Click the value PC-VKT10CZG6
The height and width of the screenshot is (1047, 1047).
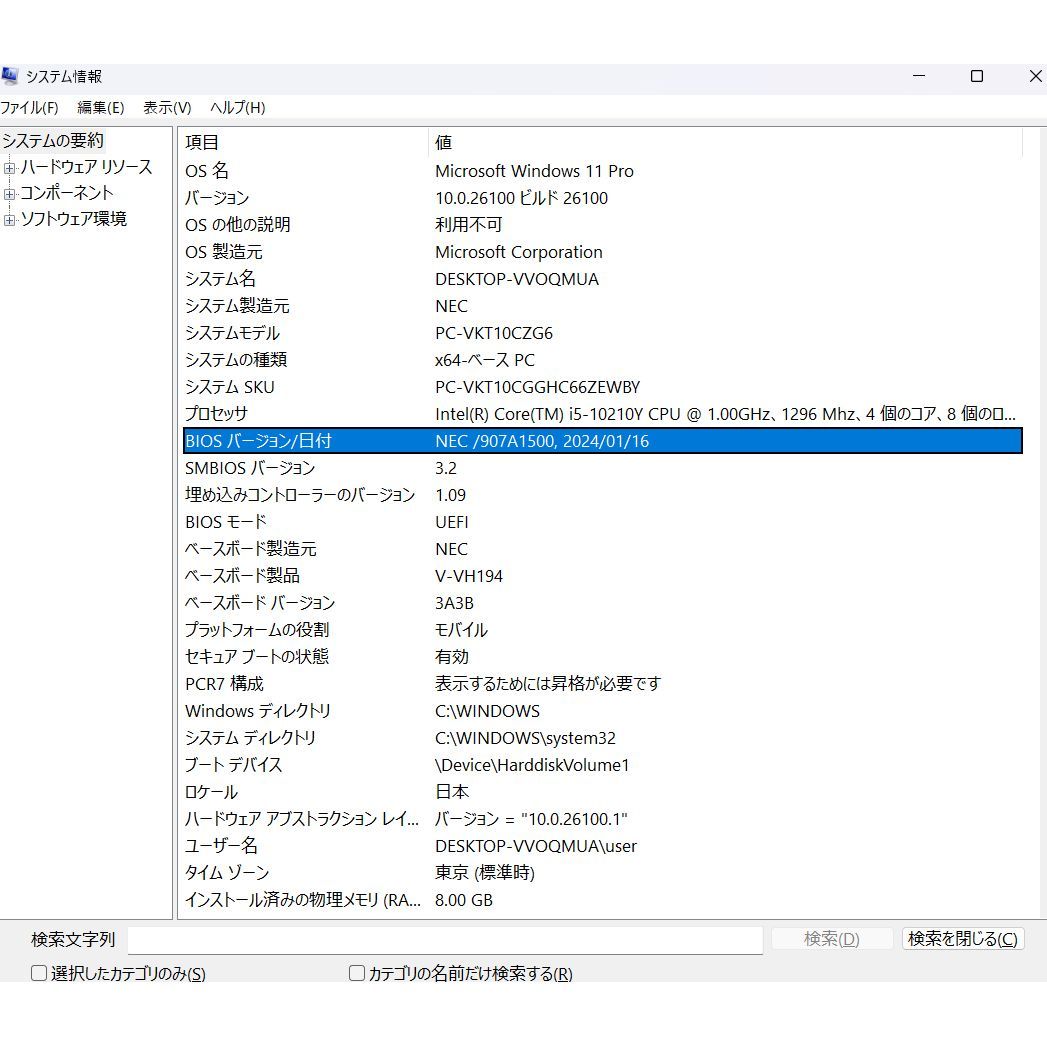[493, 333]
